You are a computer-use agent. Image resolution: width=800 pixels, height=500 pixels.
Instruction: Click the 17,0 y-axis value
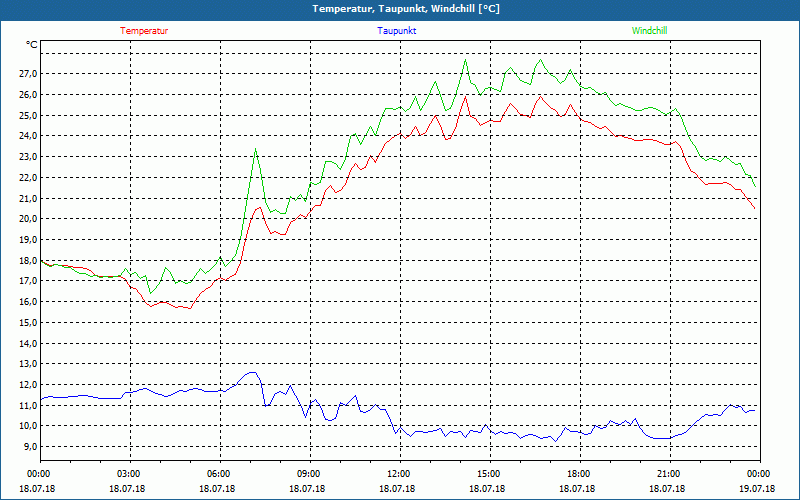coord(29,281)
